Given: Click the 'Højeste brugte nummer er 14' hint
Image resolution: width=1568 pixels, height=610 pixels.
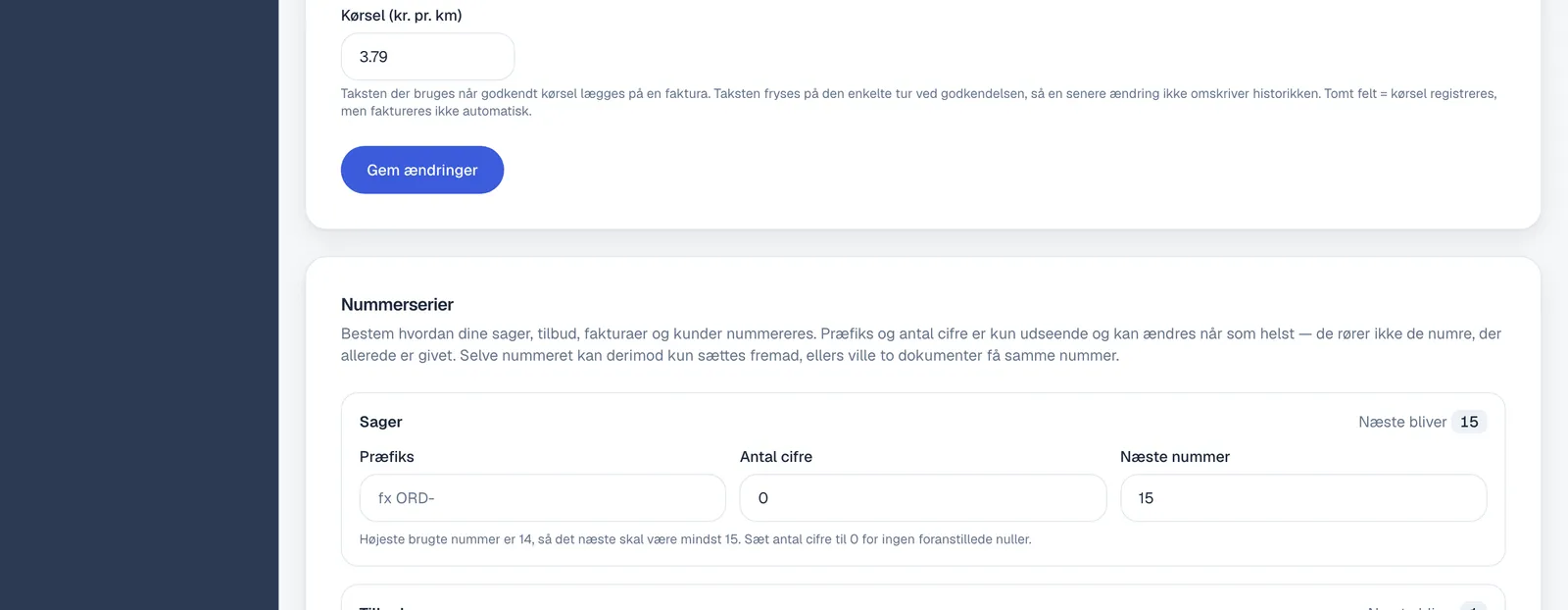Looking at the screenshot, I should 696,539.
